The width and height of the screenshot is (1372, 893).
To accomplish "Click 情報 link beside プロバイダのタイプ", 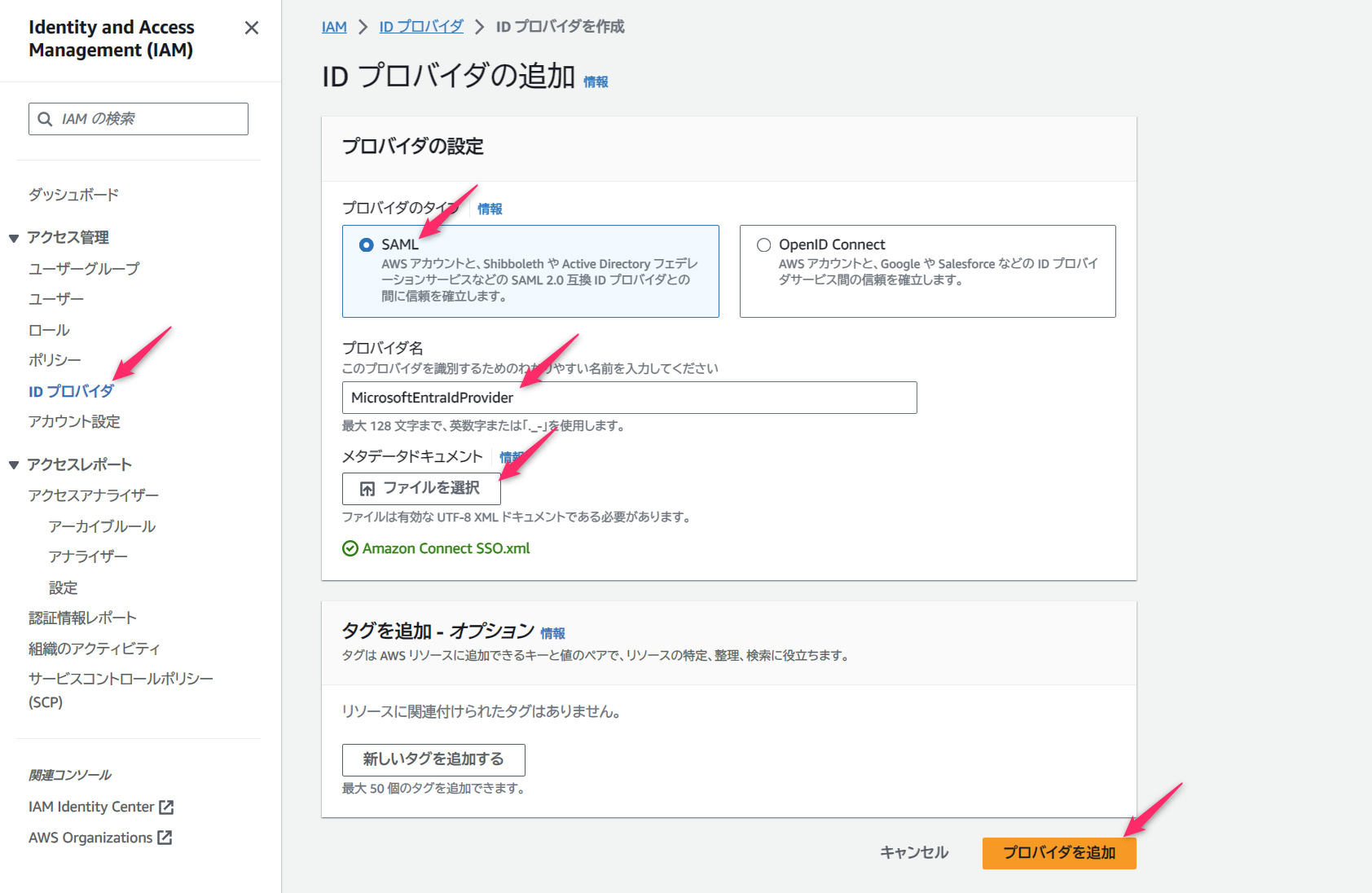I will click(490, 209).
